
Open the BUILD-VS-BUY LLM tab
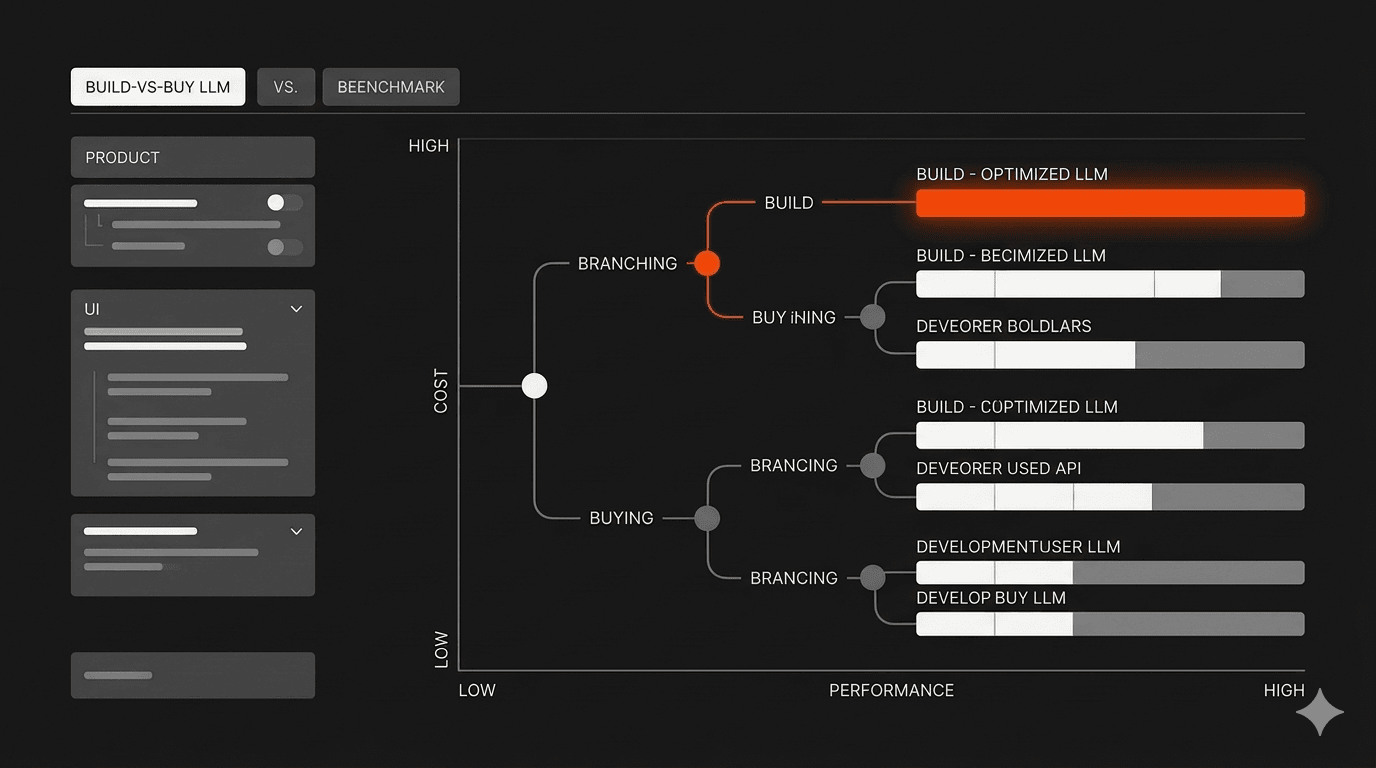point(157,87)
